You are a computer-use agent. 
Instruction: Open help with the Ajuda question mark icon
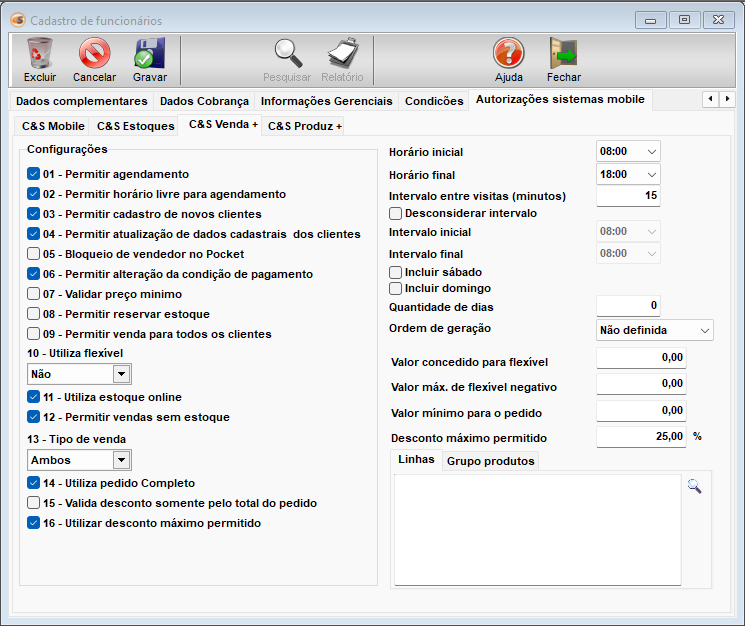coord(508,53)
